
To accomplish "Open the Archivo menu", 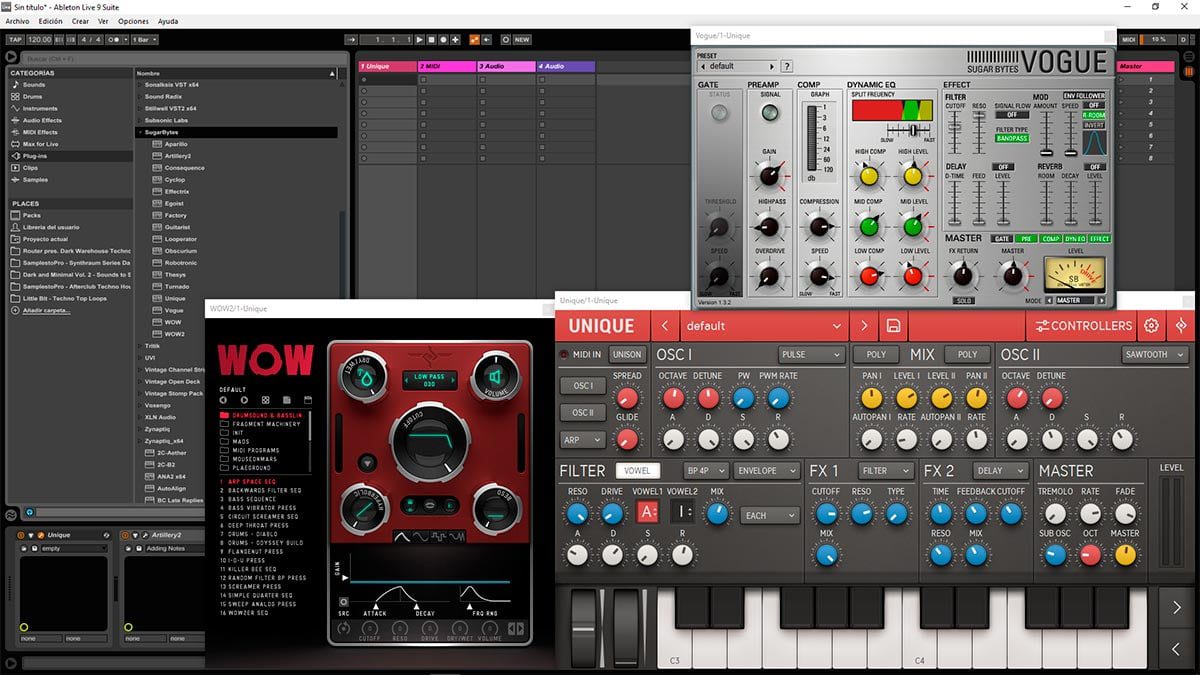I will pyautogui.click(x=17, y=21).
